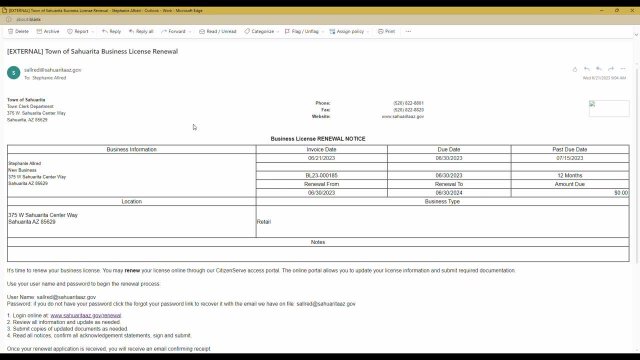Click the reply arrow beside the timestamp
This screenshot has width=640, height=360.
(587, 69)
